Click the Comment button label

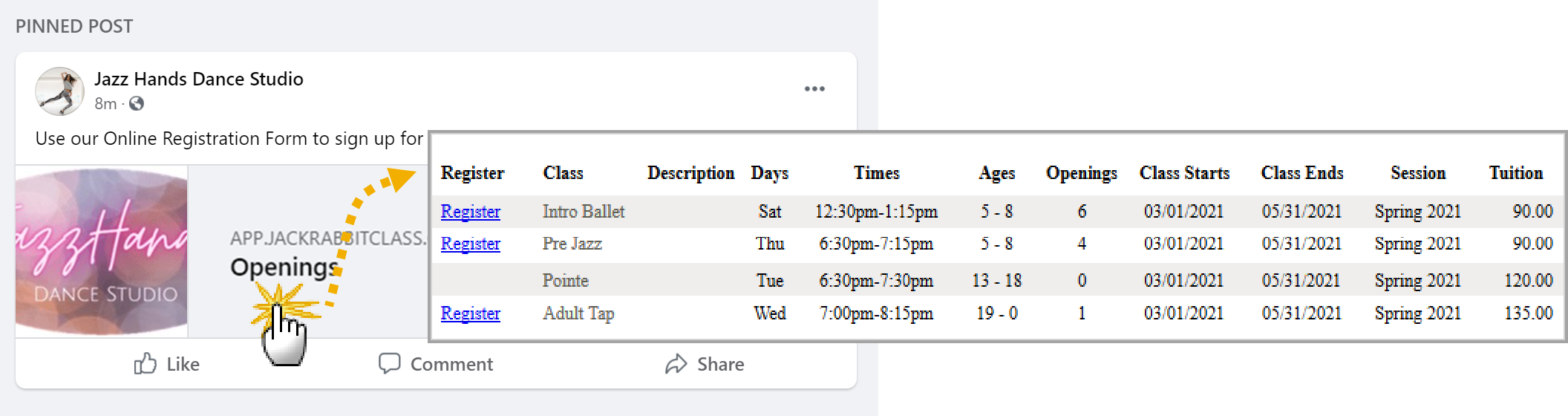(x=451, y=364)
